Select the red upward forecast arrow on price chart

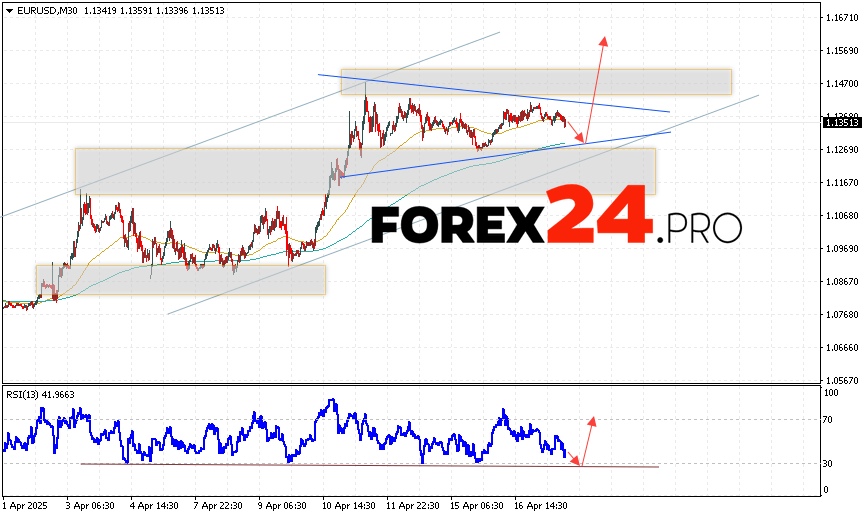coord(597,85)
